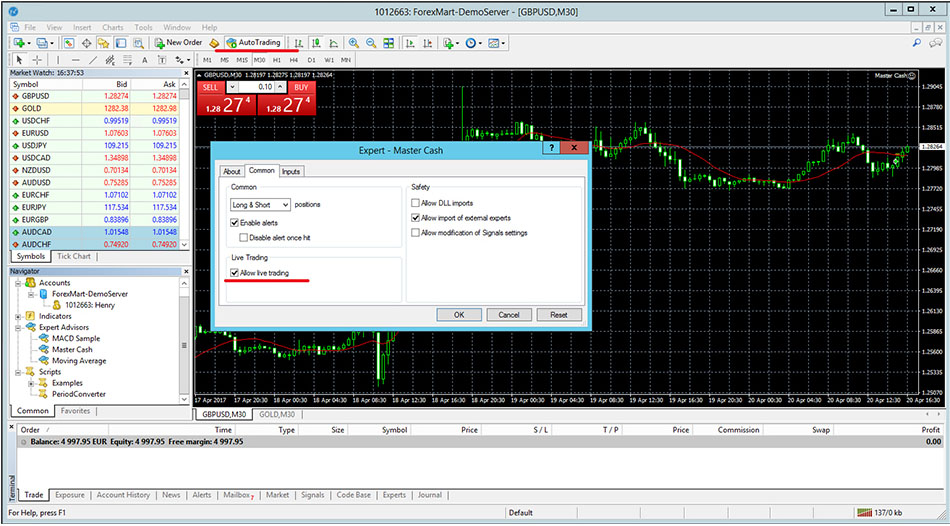
Task: Toggle the Navigator star-folder toolbar icon
Action: point(104,43)
